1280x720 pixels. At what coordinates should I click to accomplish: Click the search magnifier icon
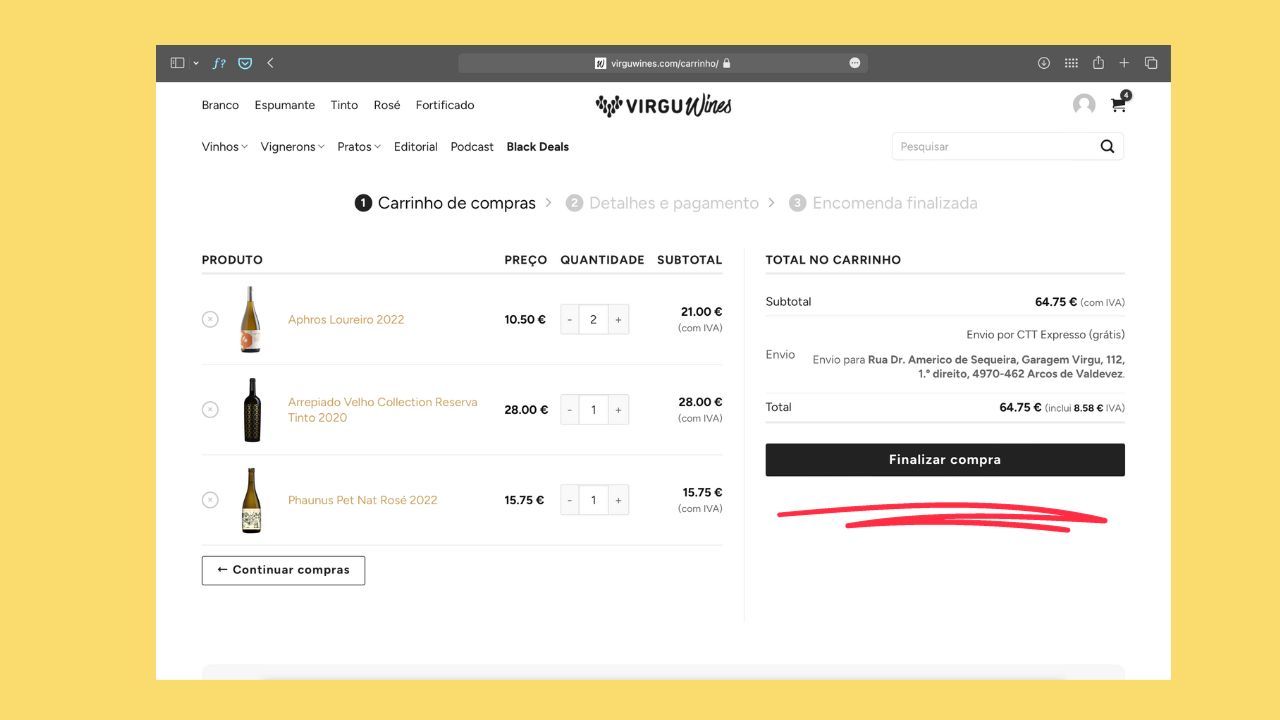point(1107,146)
